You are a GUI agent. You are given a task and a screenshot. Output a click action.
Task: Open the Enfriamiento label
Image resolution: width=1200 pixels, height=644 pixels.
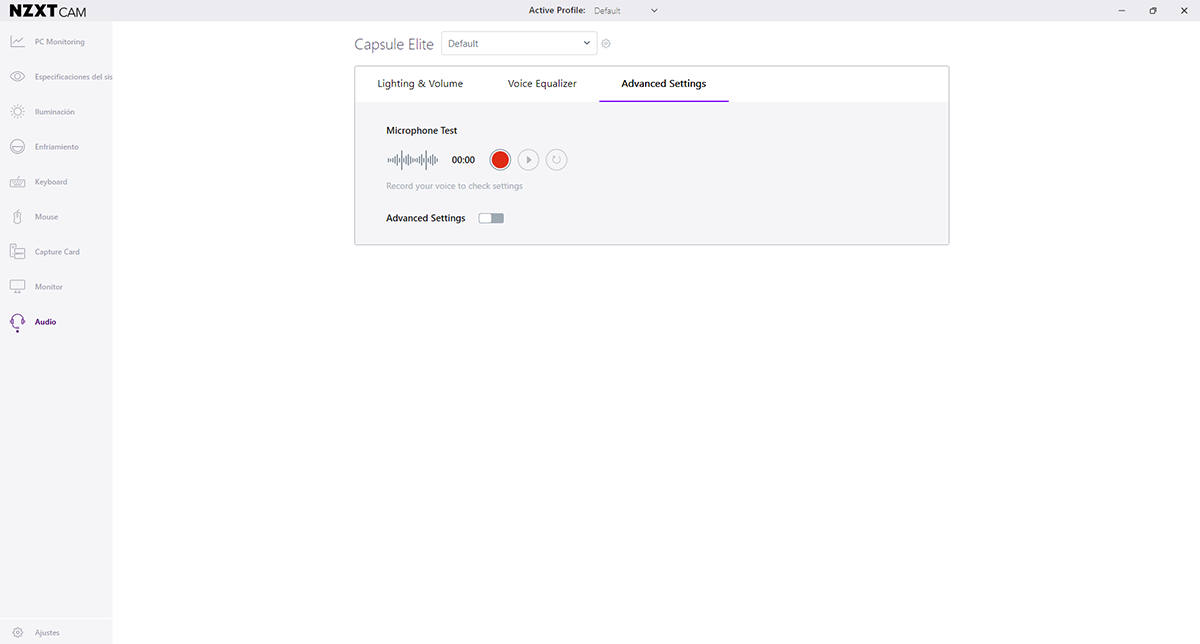(57, 147)
